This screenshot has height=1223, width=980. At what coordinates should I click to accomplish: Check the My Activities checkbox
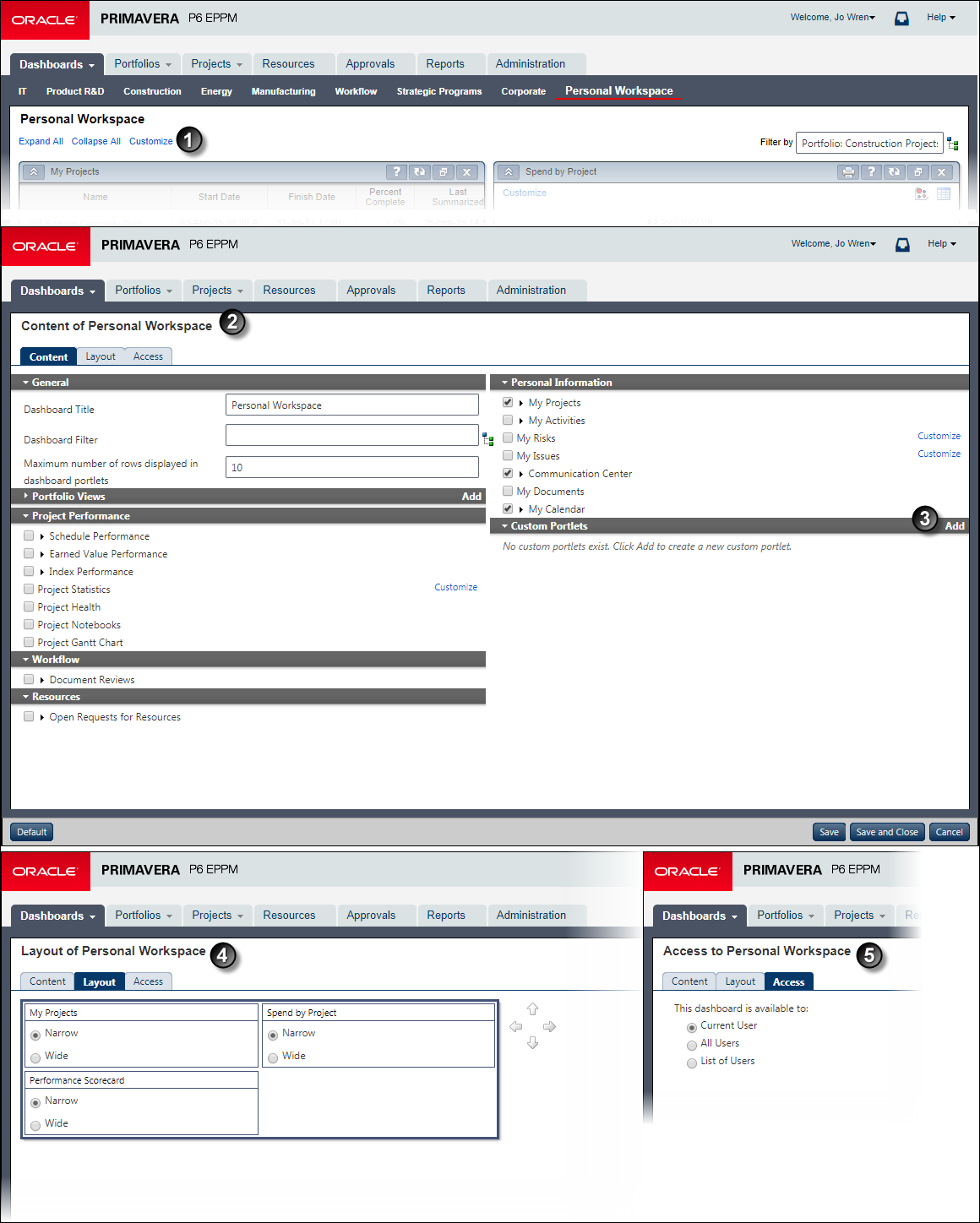pos(508,420)
